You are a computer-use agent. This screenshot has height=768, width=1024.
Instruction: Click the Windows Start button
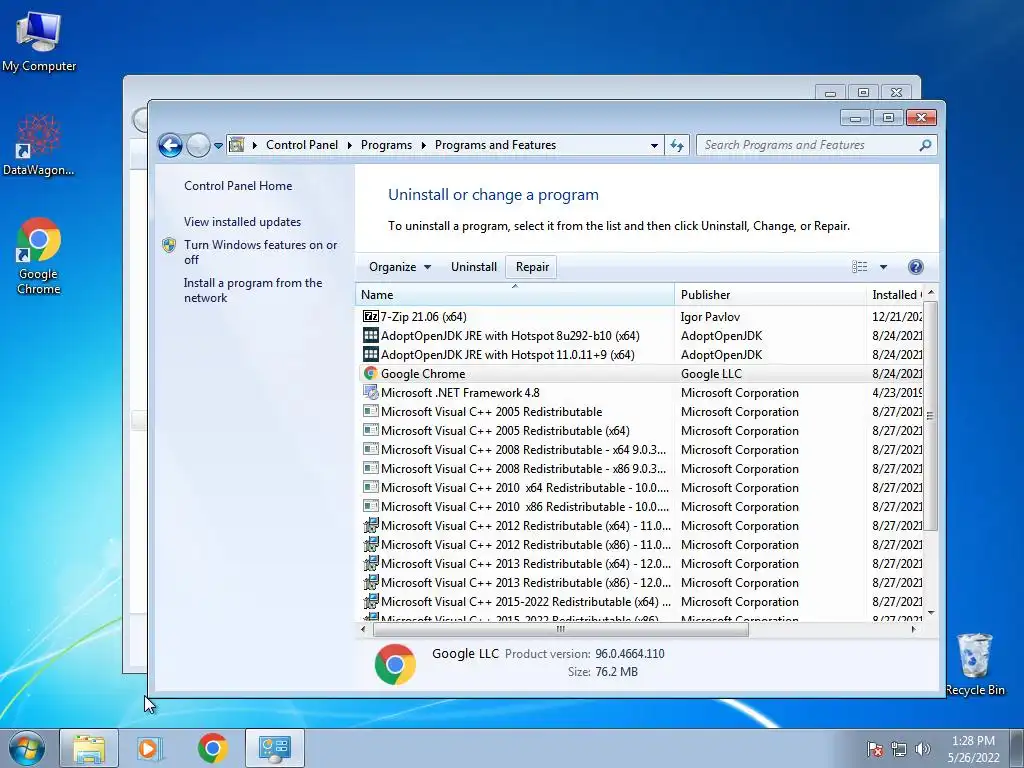click(27, 748)
